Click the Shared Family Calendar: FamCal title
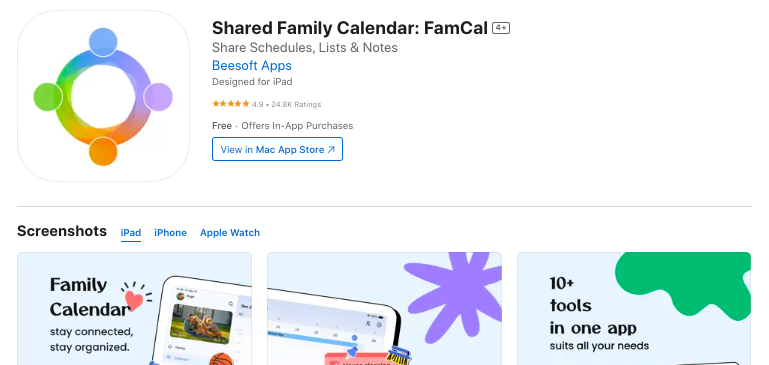The width and height of the screenshot is (769, 365). coord(350,28)
